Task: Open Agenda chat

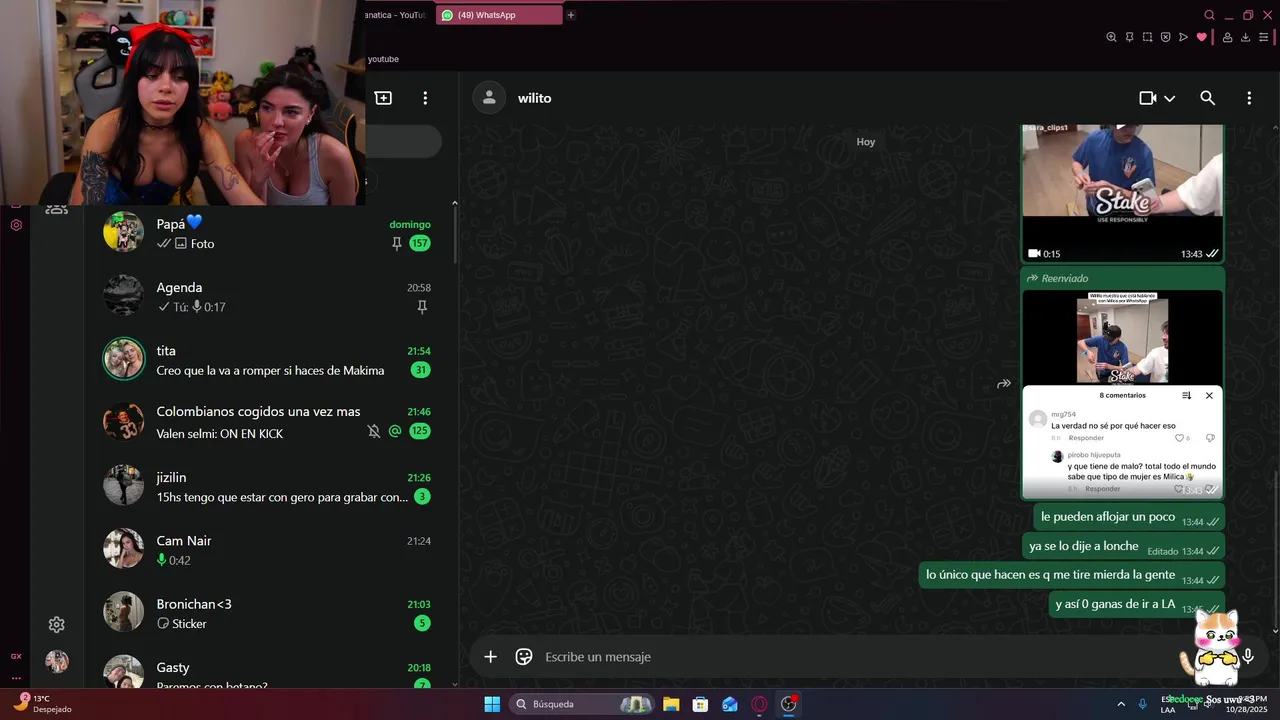Action: click(x=270, y=296)
